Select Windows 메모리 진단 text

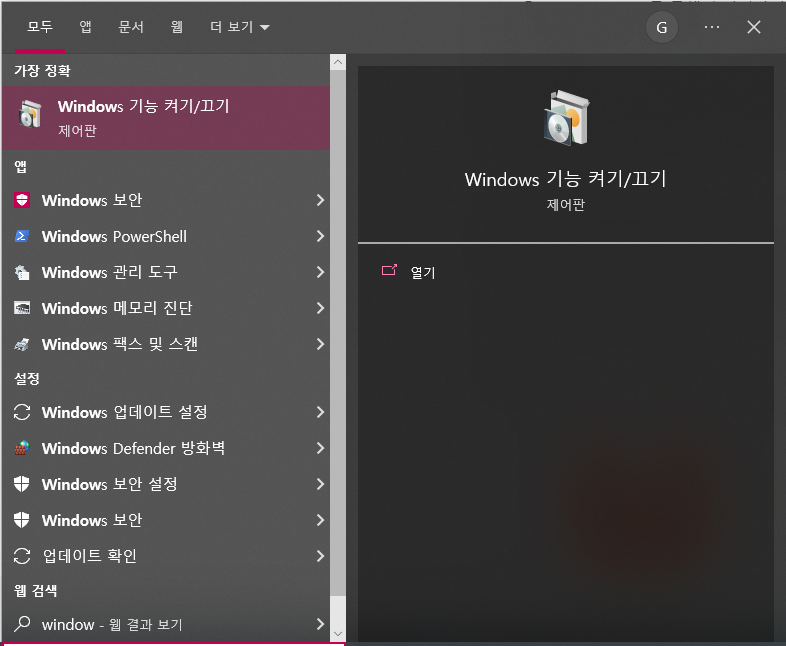[117, 308]
